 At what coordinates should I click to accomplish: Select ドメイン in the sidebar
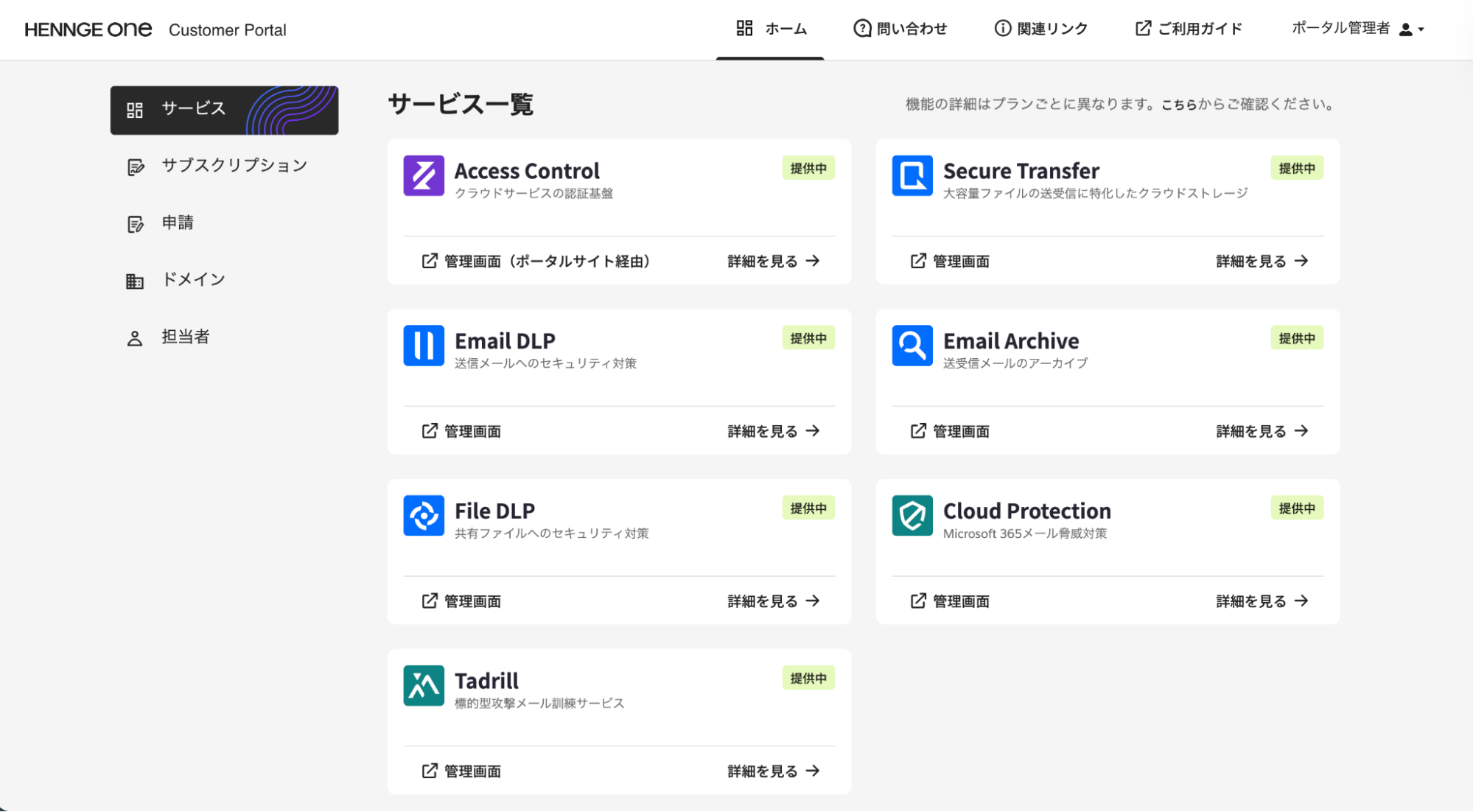(x=225, y=280)
